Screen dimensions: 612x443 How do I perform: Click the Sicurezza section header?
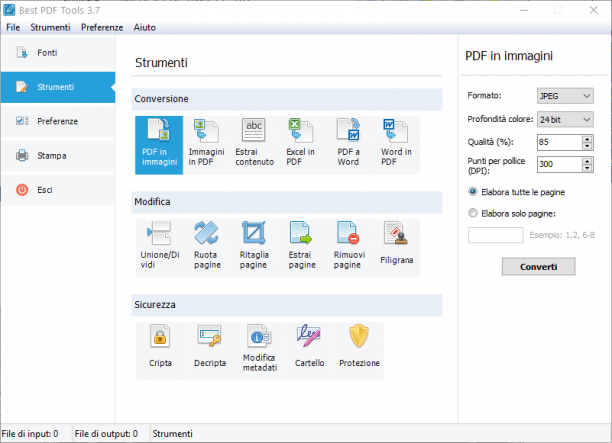(286, 305)
